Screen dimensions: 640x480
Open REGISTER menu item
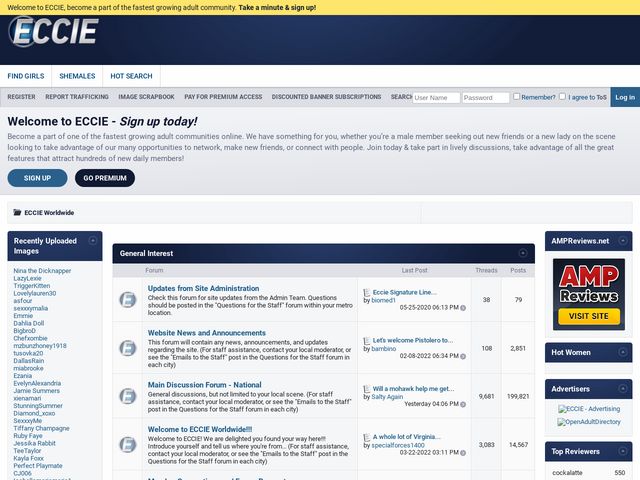click(21, 97)
